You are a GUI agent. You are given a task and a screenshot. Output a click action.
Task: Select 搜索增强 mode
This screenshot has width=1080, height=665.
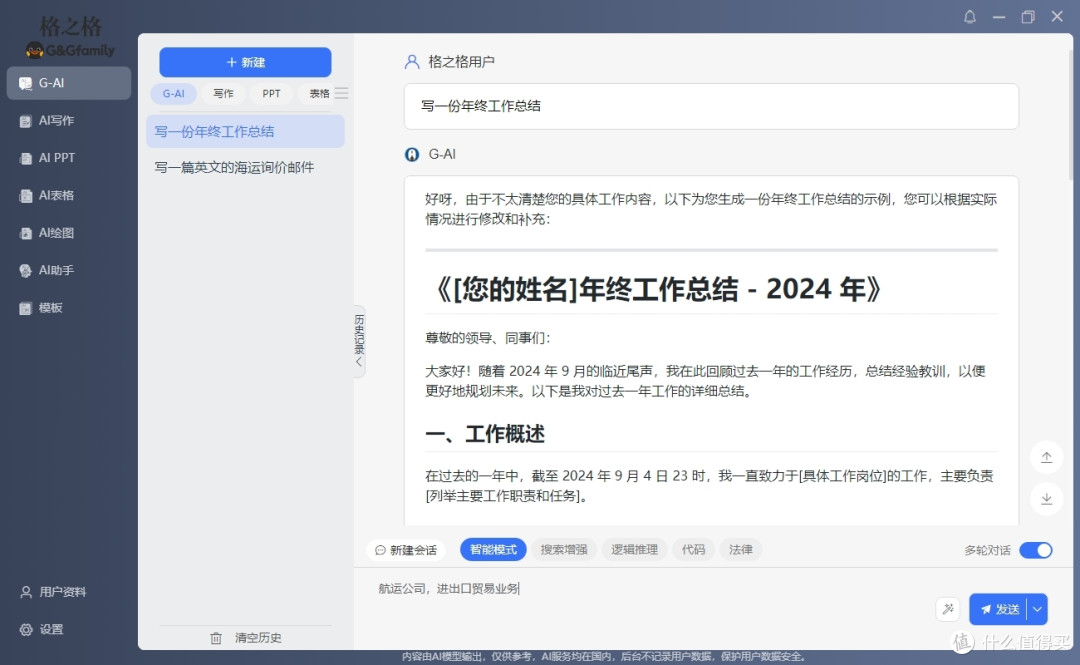pos(563,550)
